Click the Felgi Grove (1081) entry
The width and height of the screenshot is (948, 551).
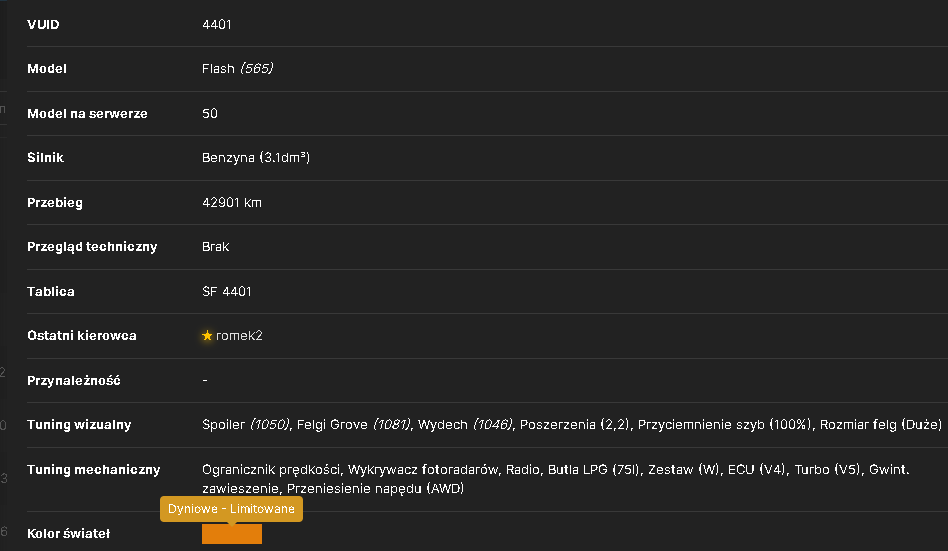pyautogui.click(x=354, y=425)
